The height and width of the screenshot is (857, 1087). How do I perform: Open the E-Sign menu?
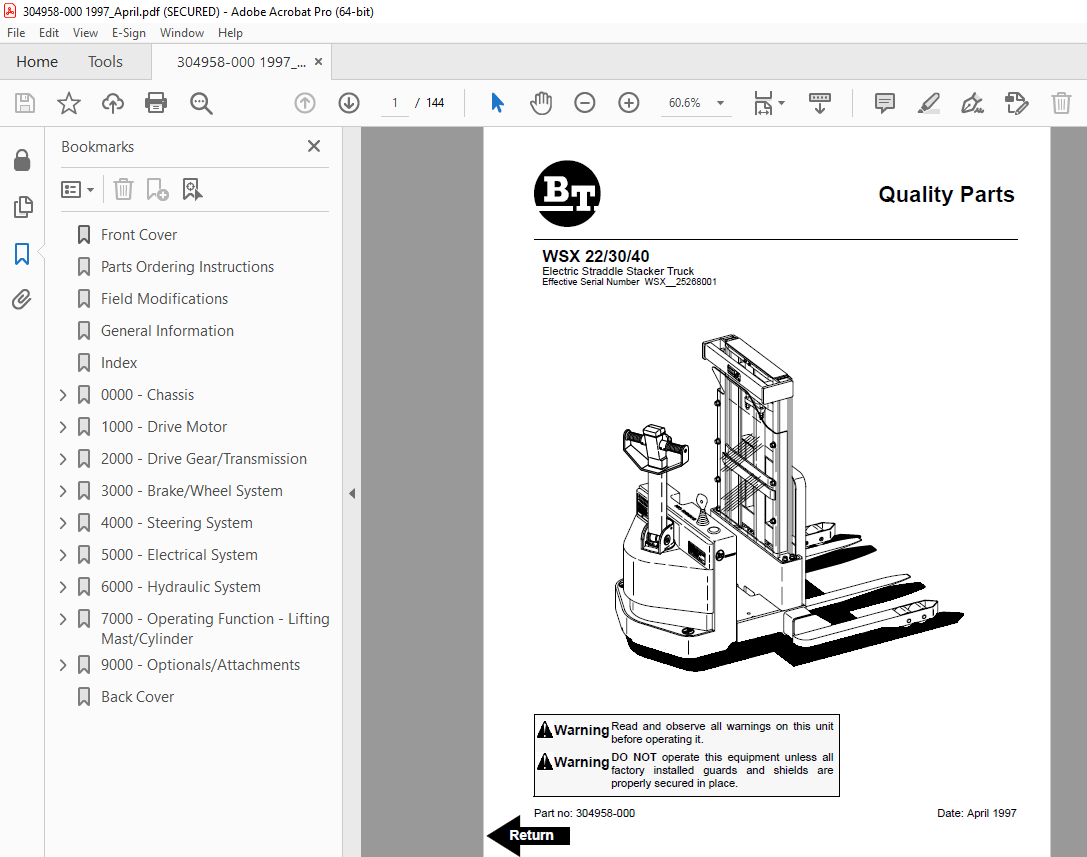point(129,33)
